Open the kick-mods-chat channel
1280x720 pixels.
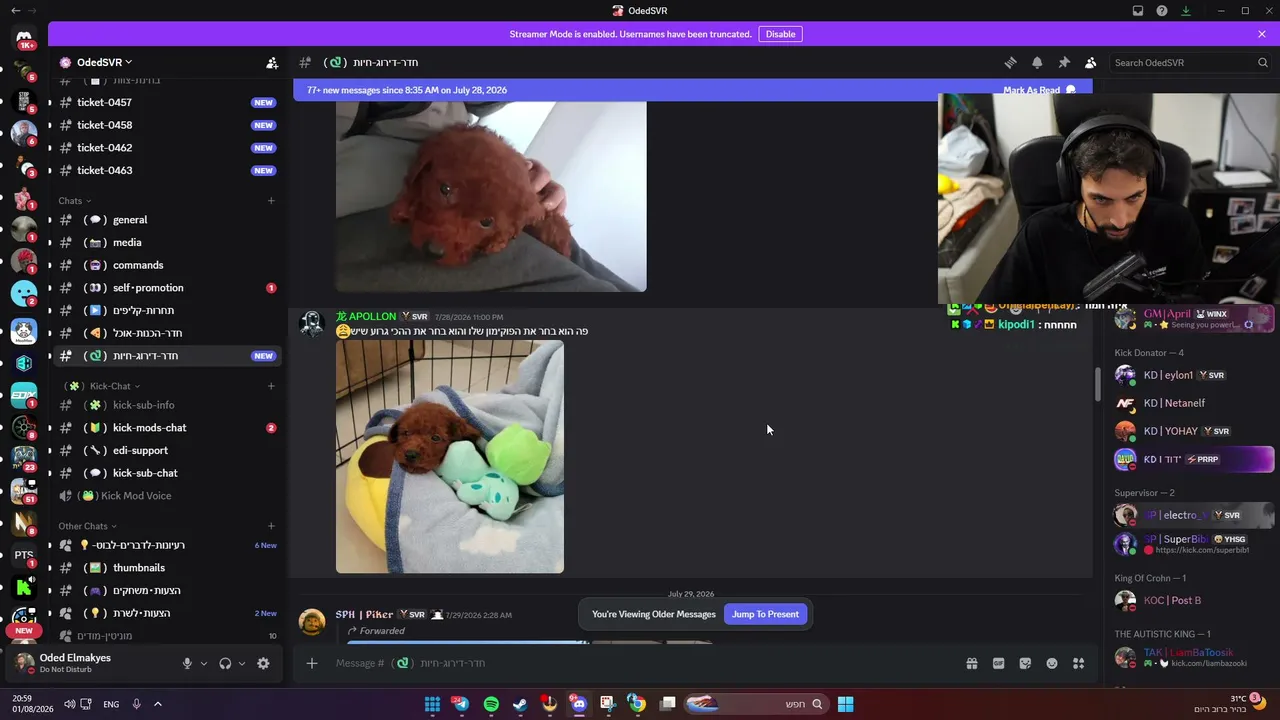[166, 428]
